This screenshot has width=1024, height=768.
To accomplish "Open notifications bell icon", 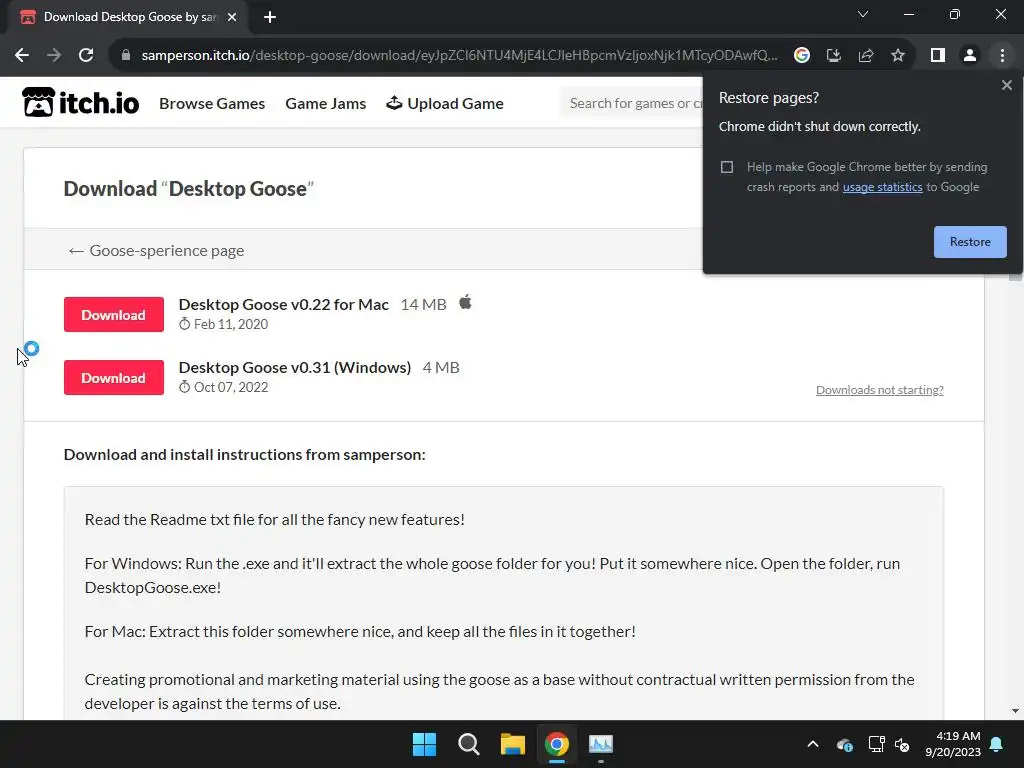I will point(997,744).
